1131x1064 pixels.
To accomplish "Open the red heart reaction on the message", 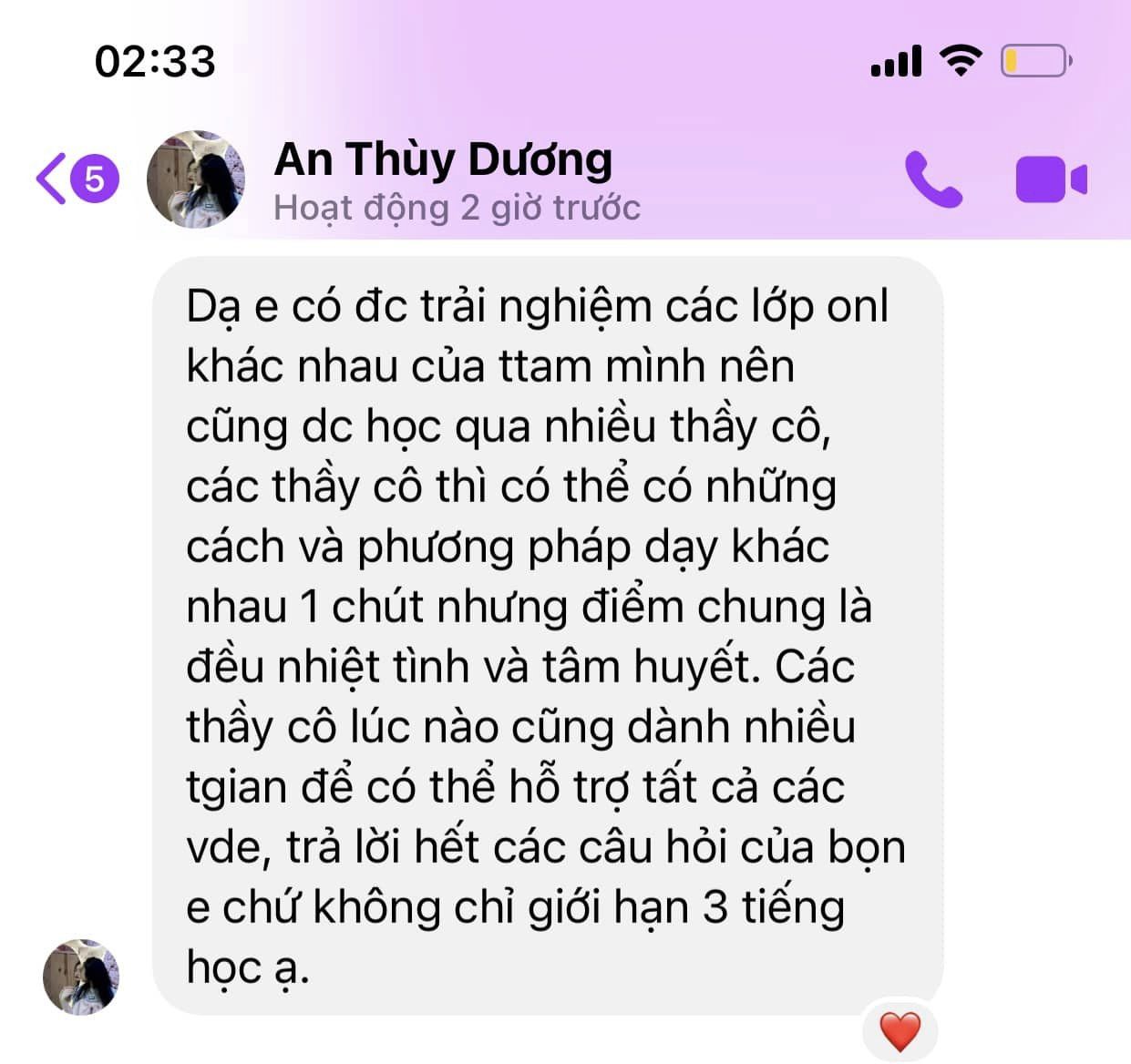I will tap(900, 1031).
